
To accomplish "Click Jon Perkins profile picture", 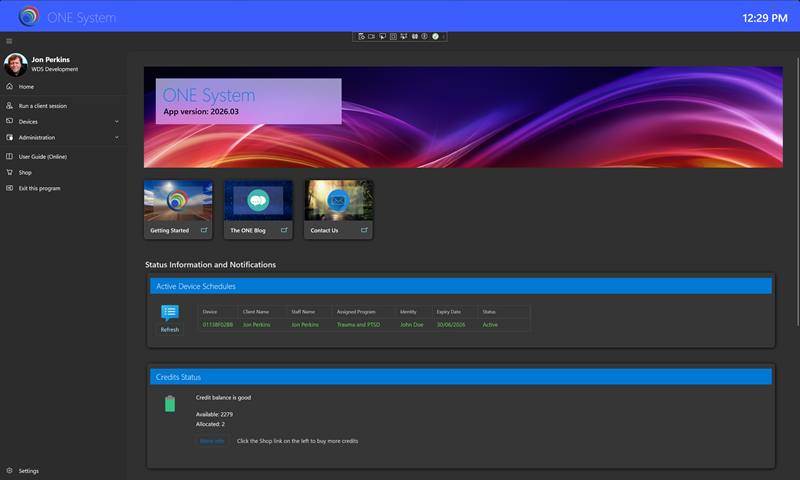I will (15, 64).
